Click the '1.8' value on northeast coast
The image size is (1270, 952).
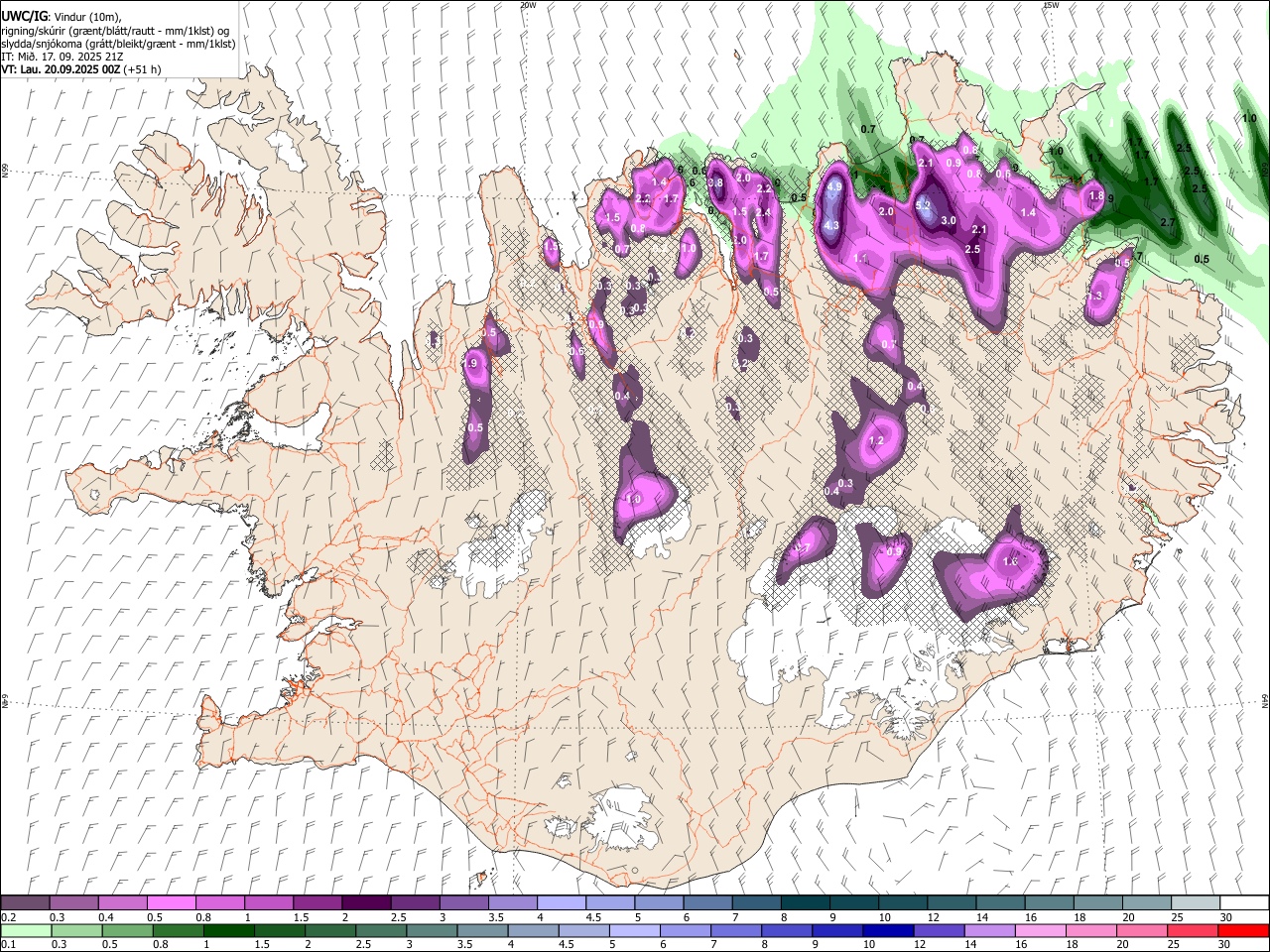[1095, 196]
